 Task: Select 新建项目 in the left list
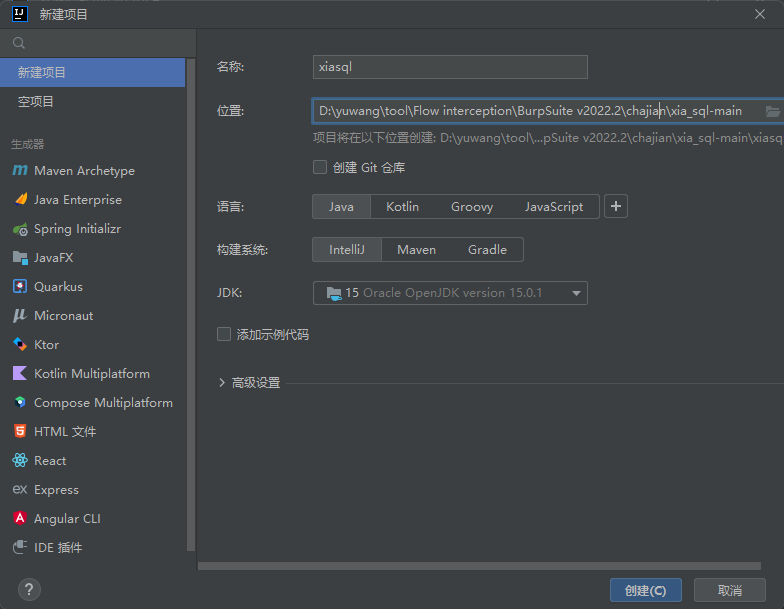click(x=92, y=72)
